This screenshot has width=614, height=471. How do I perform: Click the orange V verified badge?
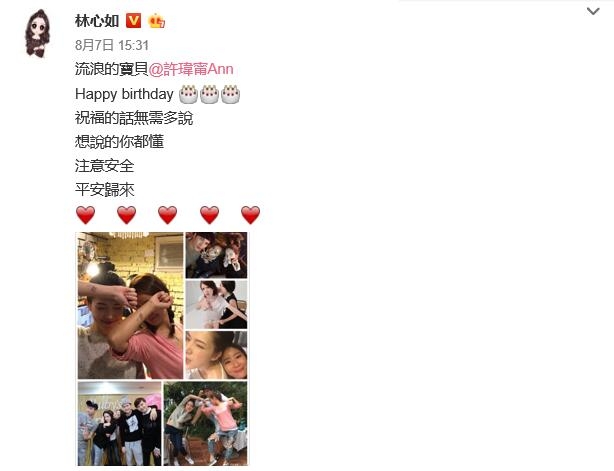click(133, 21)
